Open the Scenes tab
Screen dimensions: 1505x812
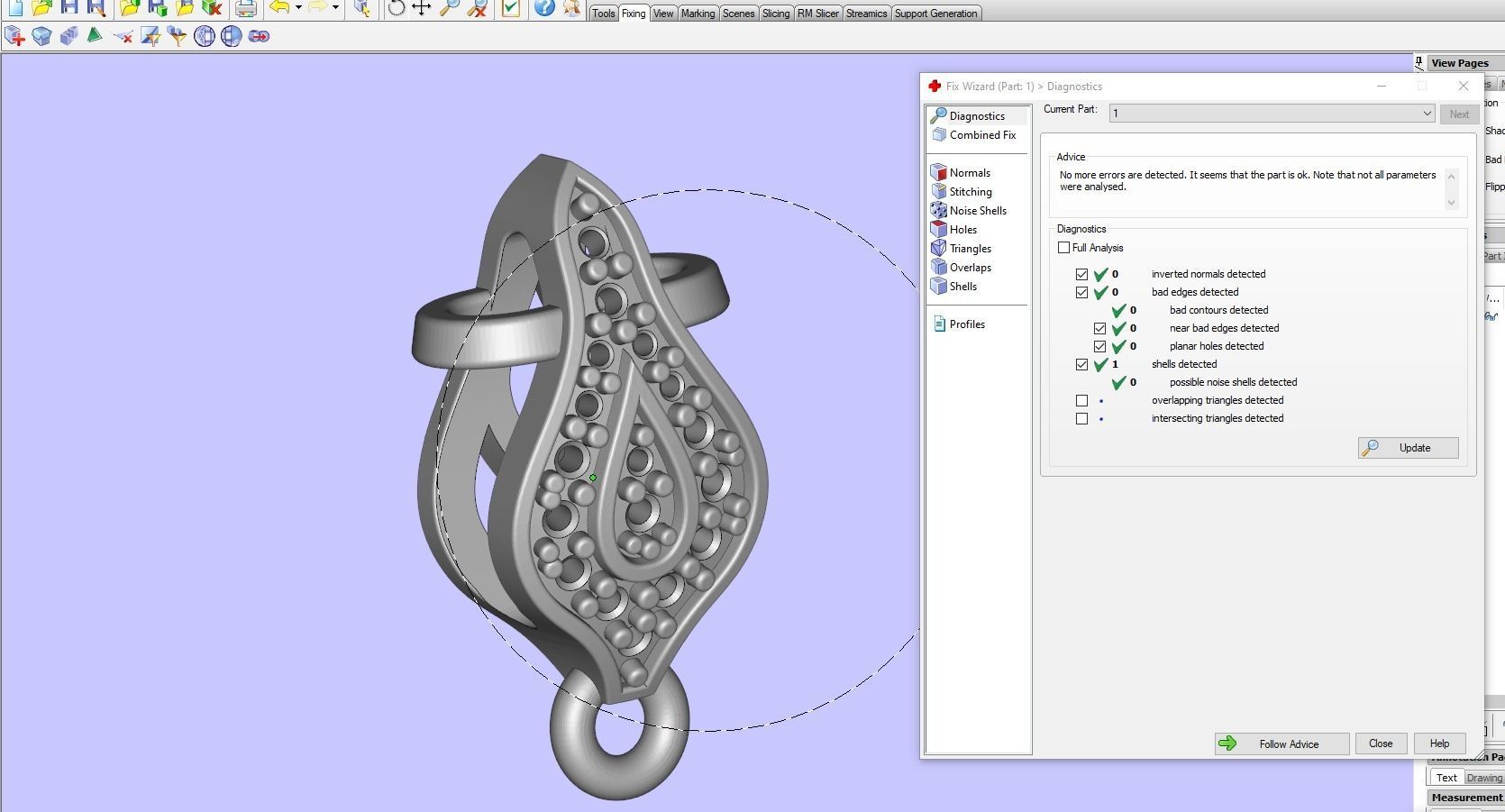738,14
